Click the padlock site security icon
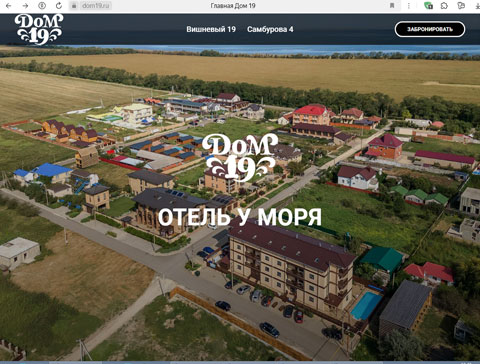 (74, 6)
